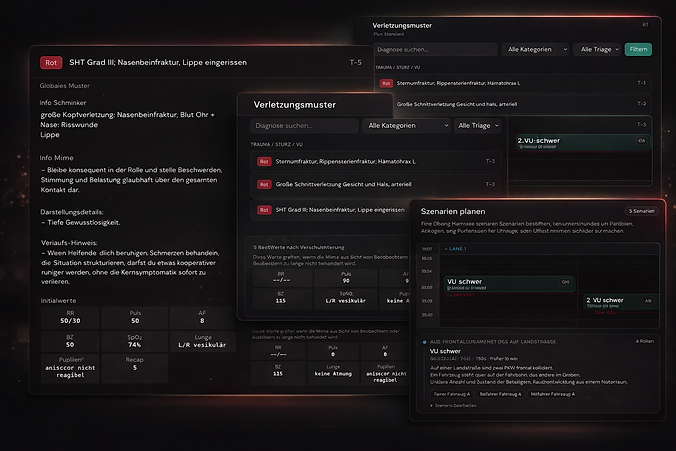Screen dimensions: 676x451
Task: Click the blue status dot on the scenario card
Action: pos(424,342)
